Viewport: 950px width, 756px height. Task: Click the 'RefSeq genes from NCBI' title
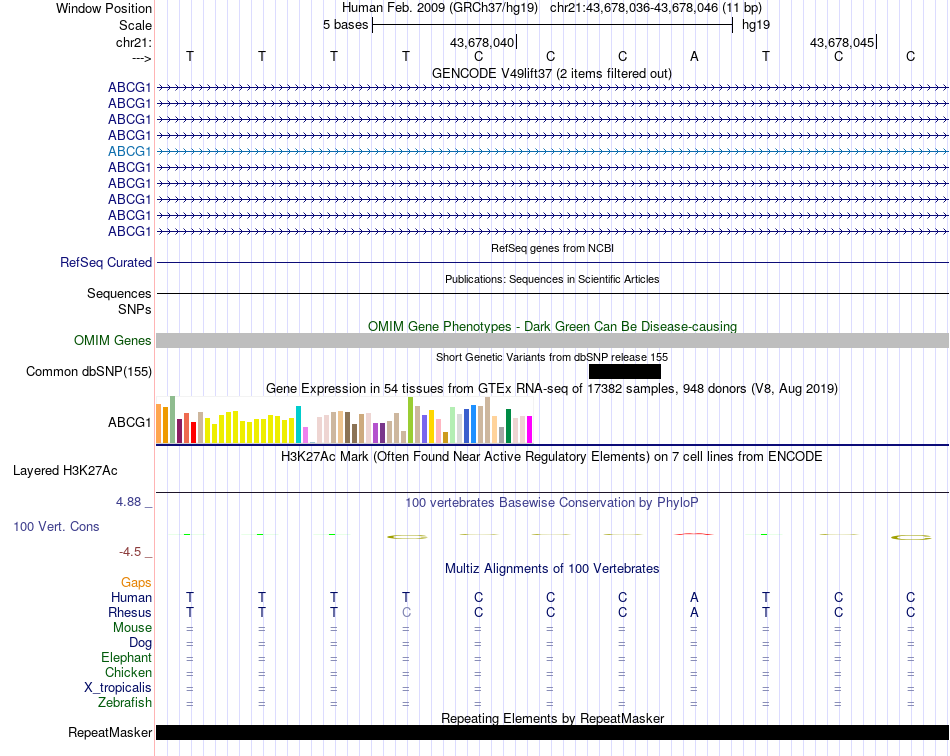point(552,248)
